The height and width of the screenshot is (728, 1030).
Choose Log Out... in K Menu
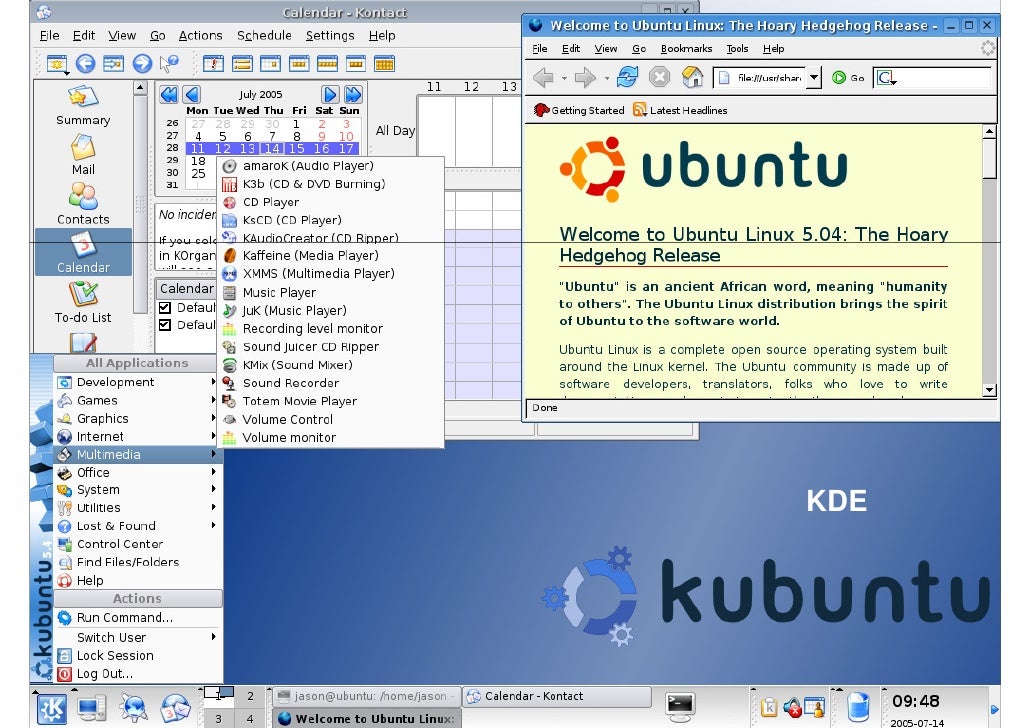(137, 673)
